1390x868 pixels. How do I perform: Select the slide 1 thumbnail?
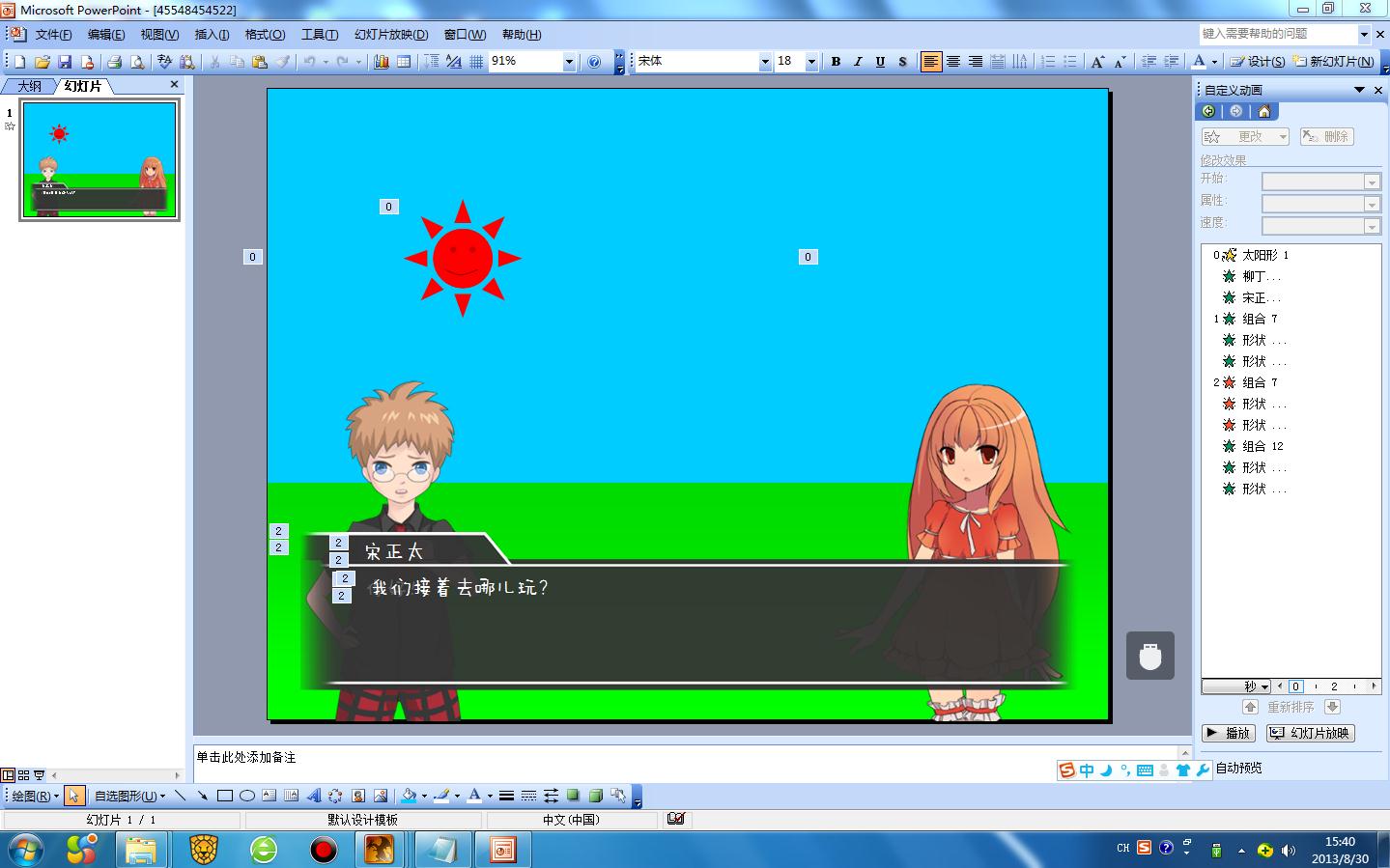(99, 159)
